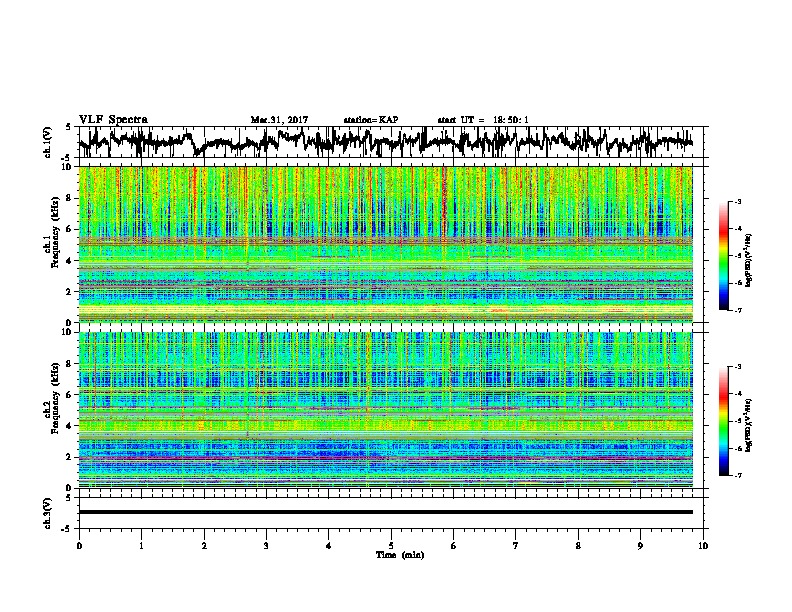Viewport: 792px width, 612px height.
Task: Click the "1" time axis tick label
Action: [141, 546]
